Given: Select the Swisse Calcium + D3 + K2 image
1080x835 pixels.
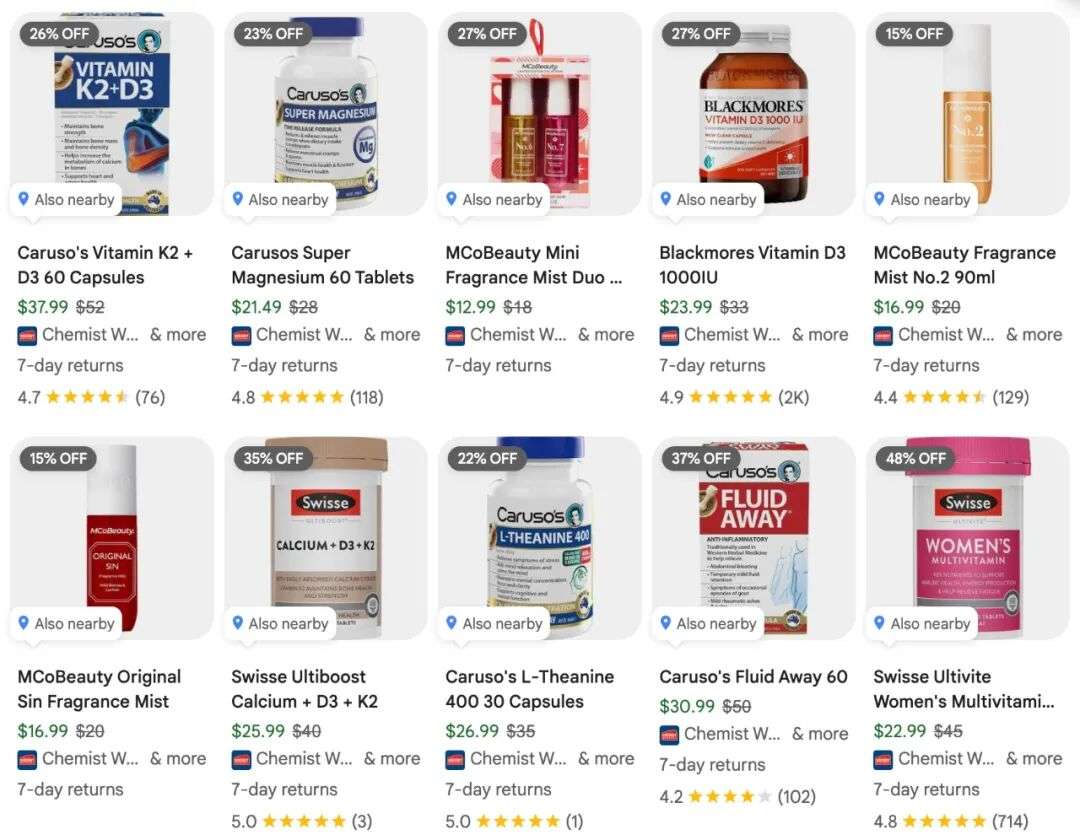Looking at the screenshot, I should coord(326,537).
